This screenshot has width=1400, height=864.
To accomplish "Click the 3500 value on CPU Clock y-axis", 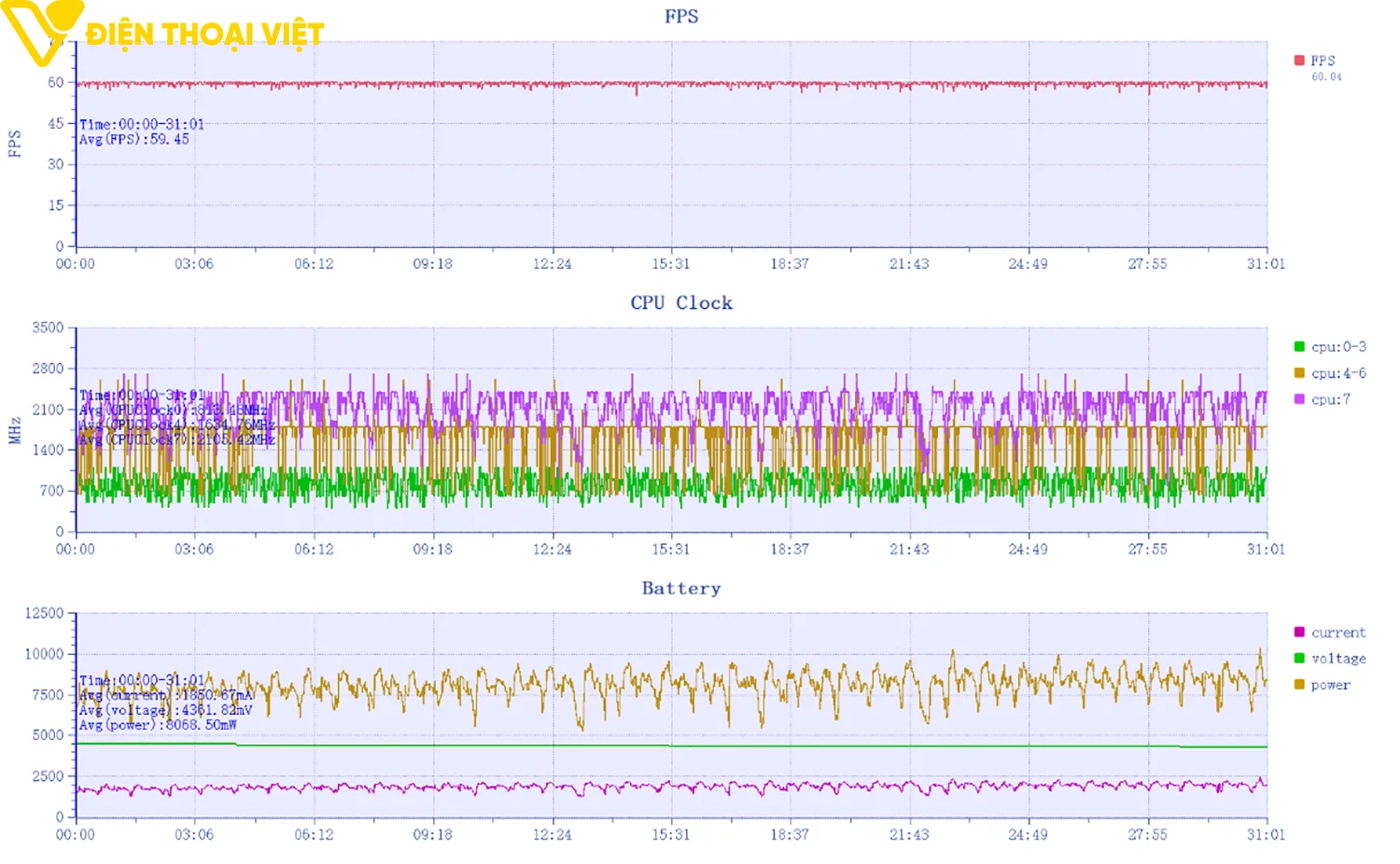I will coord(48,327).
